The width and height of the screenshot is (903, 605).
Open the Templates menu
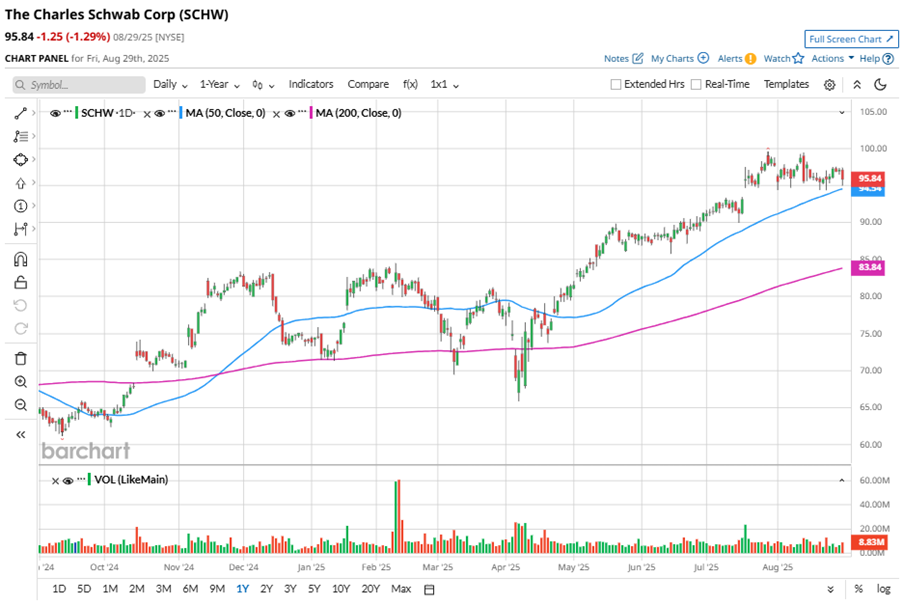(786, 84)
